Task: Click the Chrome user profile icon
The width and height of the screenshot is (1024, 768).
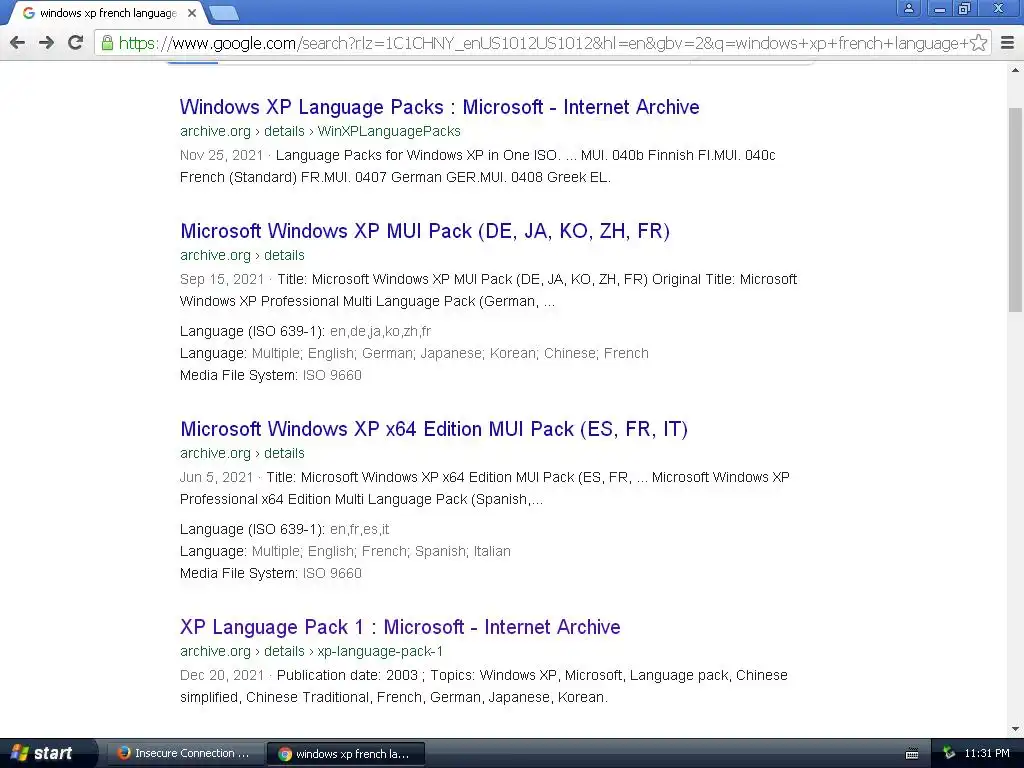Action: coord(908,8)
